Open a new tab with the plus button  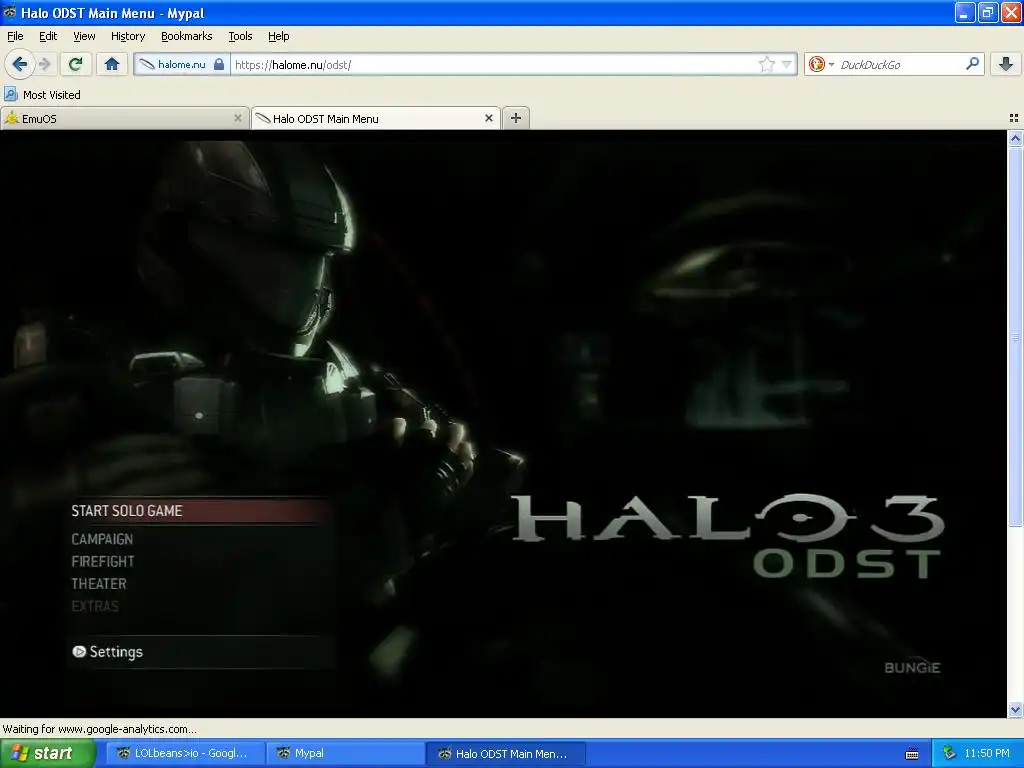point(516,118)
